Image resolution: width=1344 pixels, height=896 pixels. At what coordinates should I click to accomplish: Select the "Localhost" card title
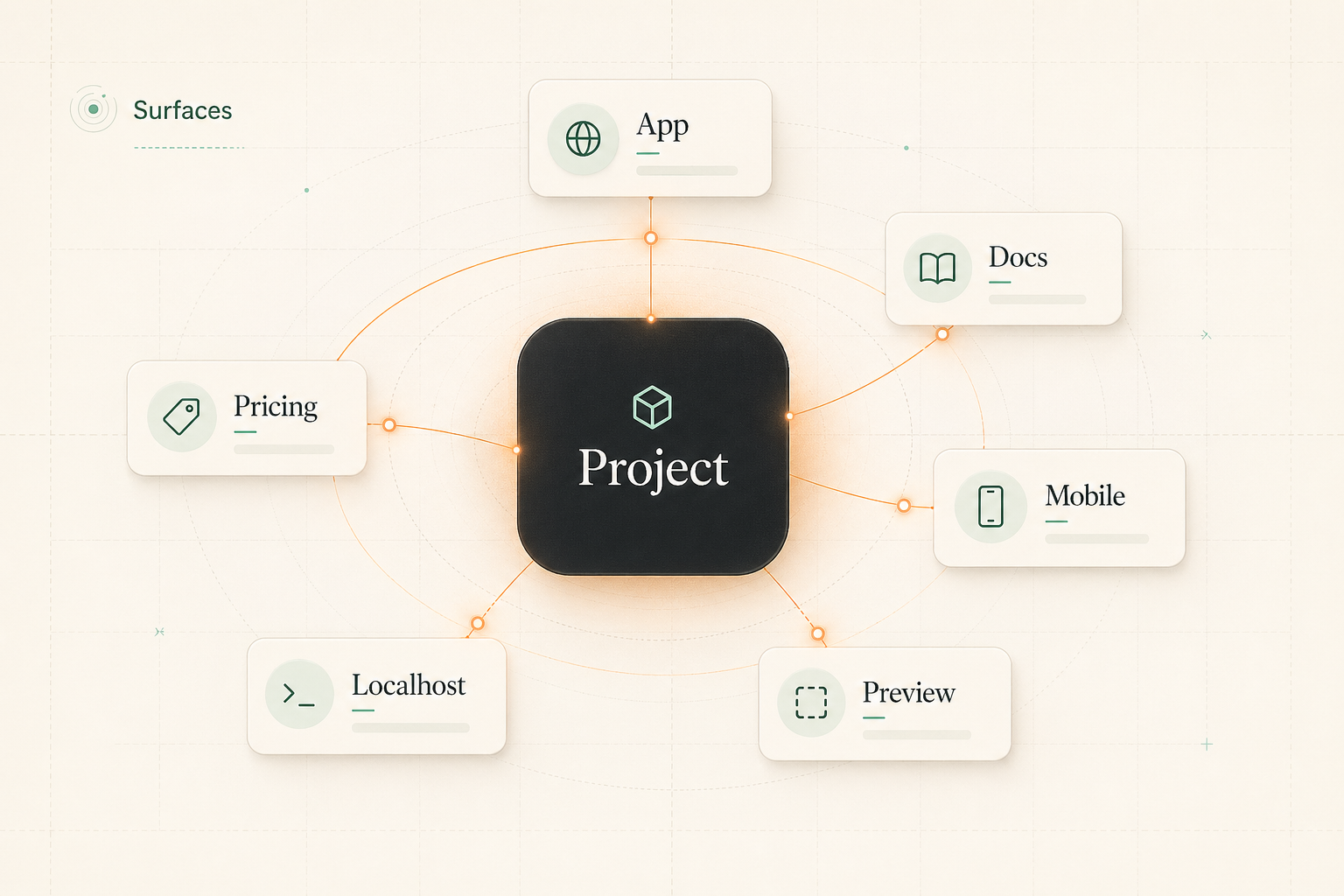(x=409, y=684)
